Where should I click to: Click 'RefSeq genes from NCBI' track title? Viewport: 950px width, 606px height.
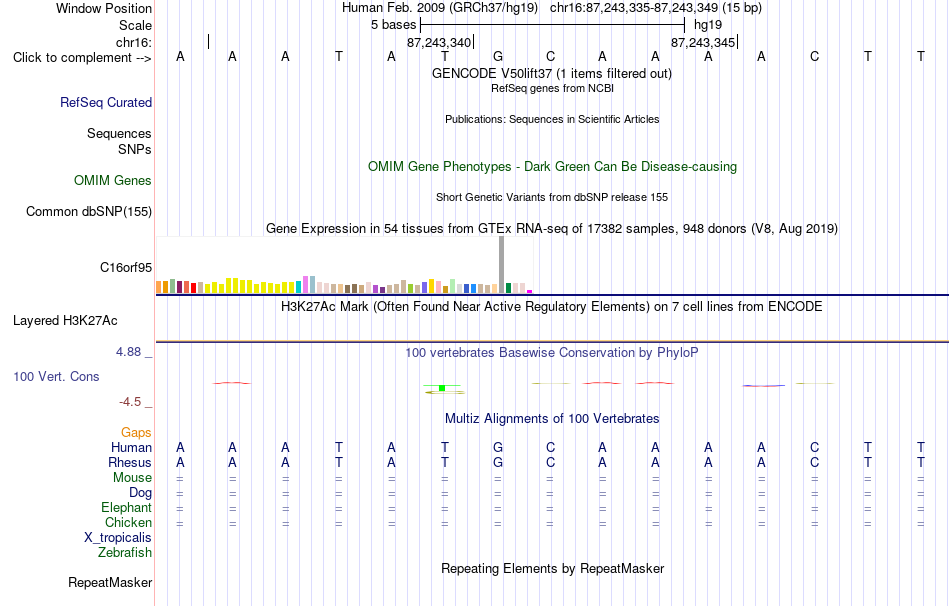(552, 88)
